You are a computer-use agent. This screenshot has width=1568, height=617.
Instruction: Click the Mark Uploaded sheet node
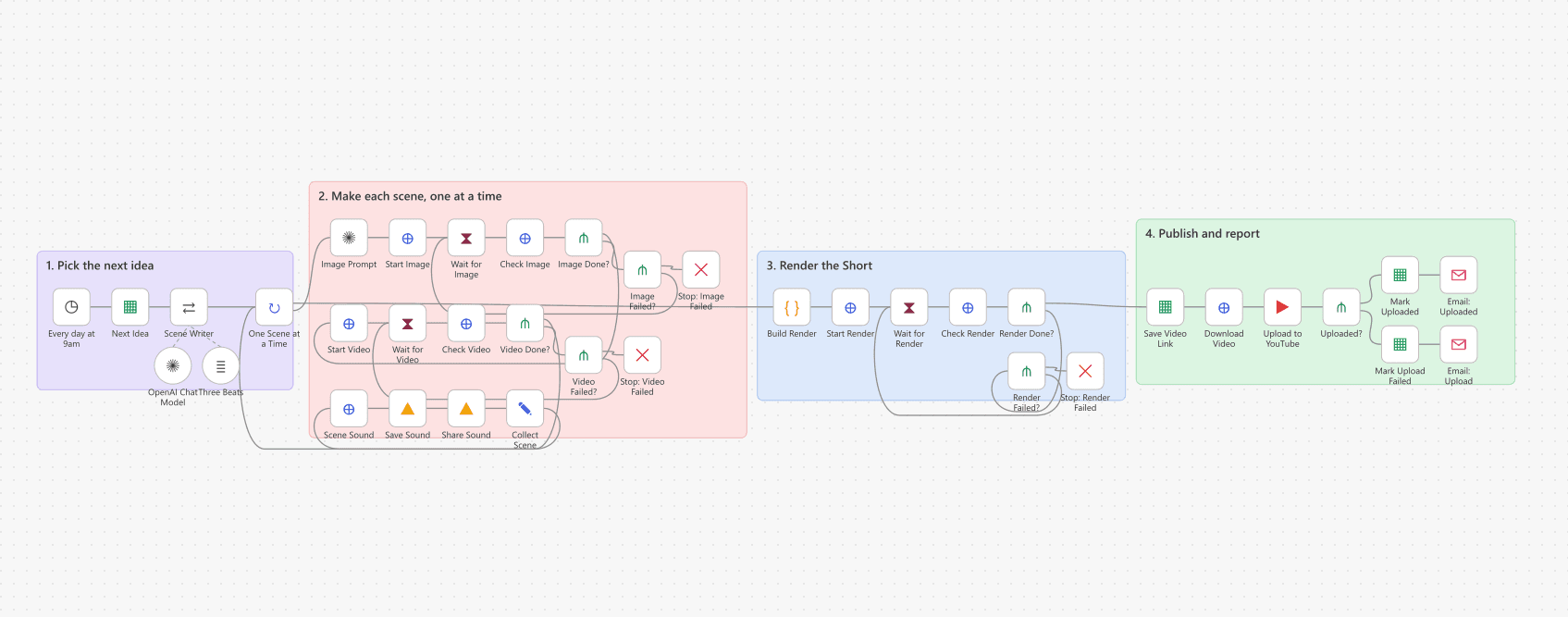pos(1401,275)
